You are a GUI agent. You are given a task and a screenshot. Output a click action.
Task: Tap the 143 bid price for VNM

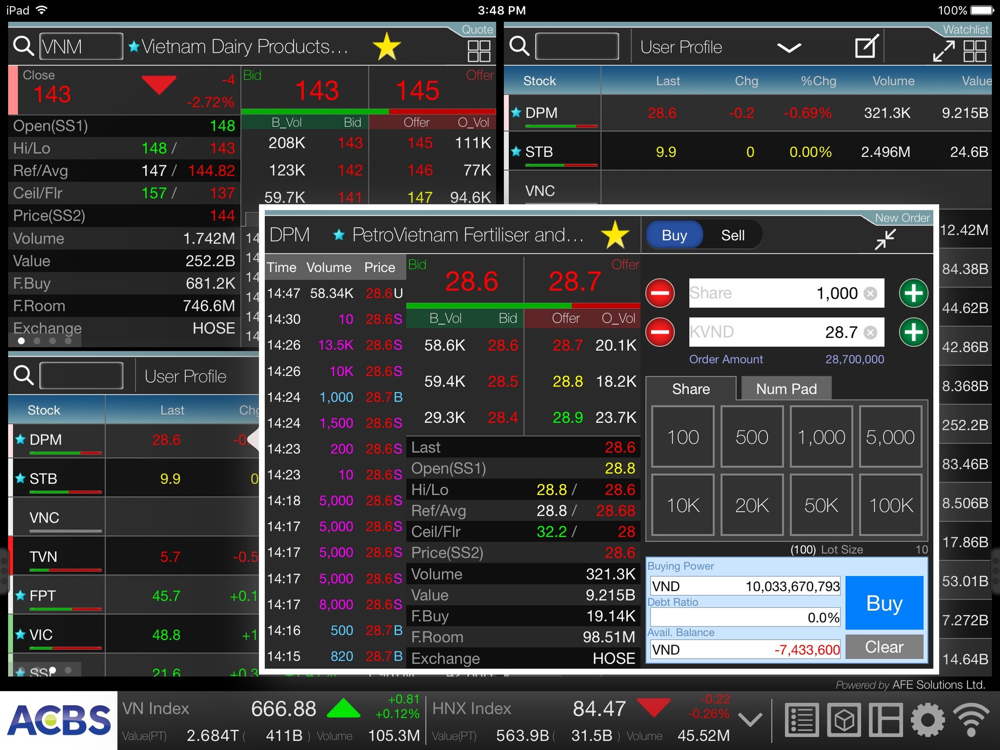[316, 91]
